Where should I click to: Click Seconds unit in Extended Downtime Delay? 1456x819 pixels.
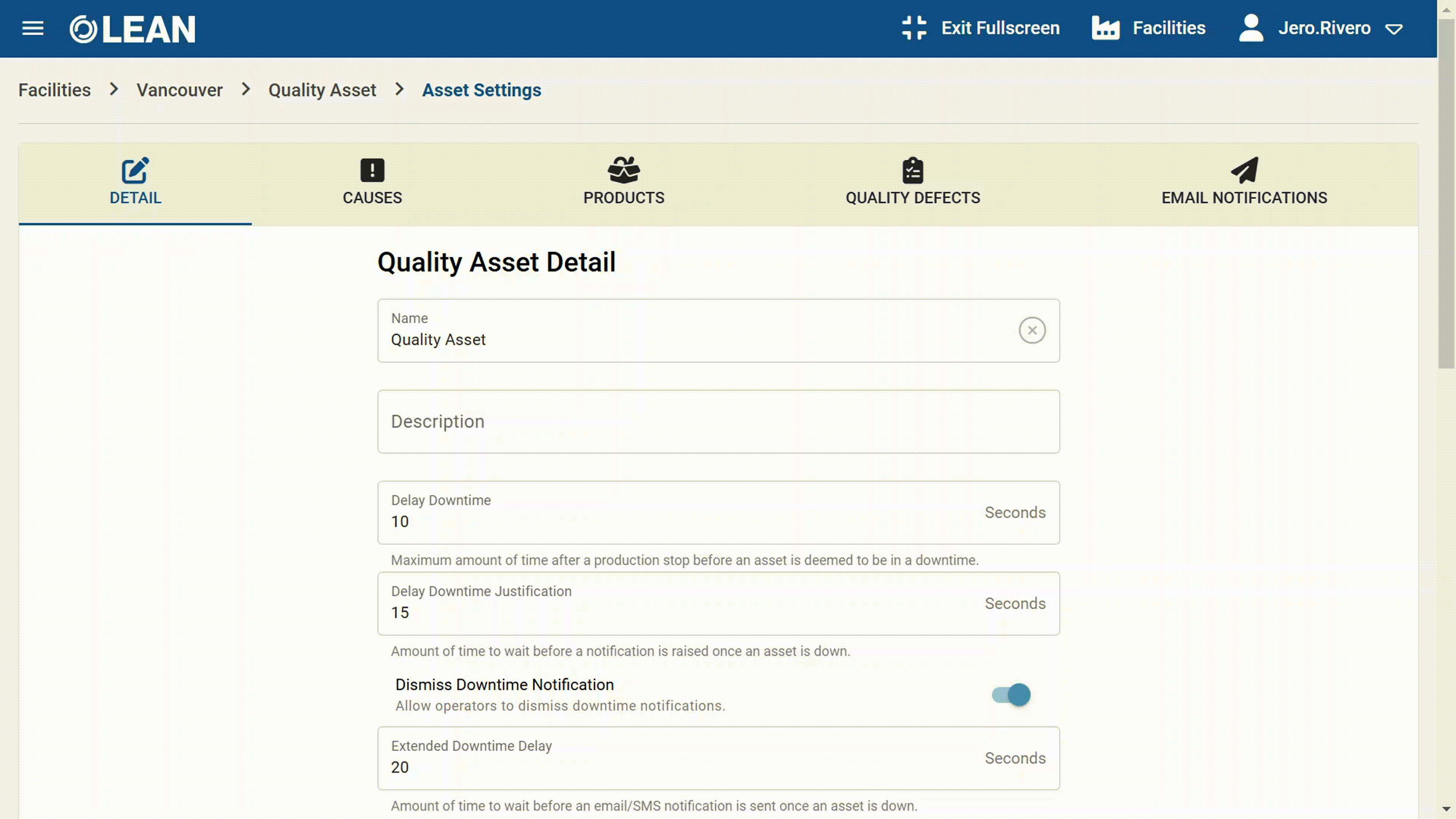point(1015,759)
